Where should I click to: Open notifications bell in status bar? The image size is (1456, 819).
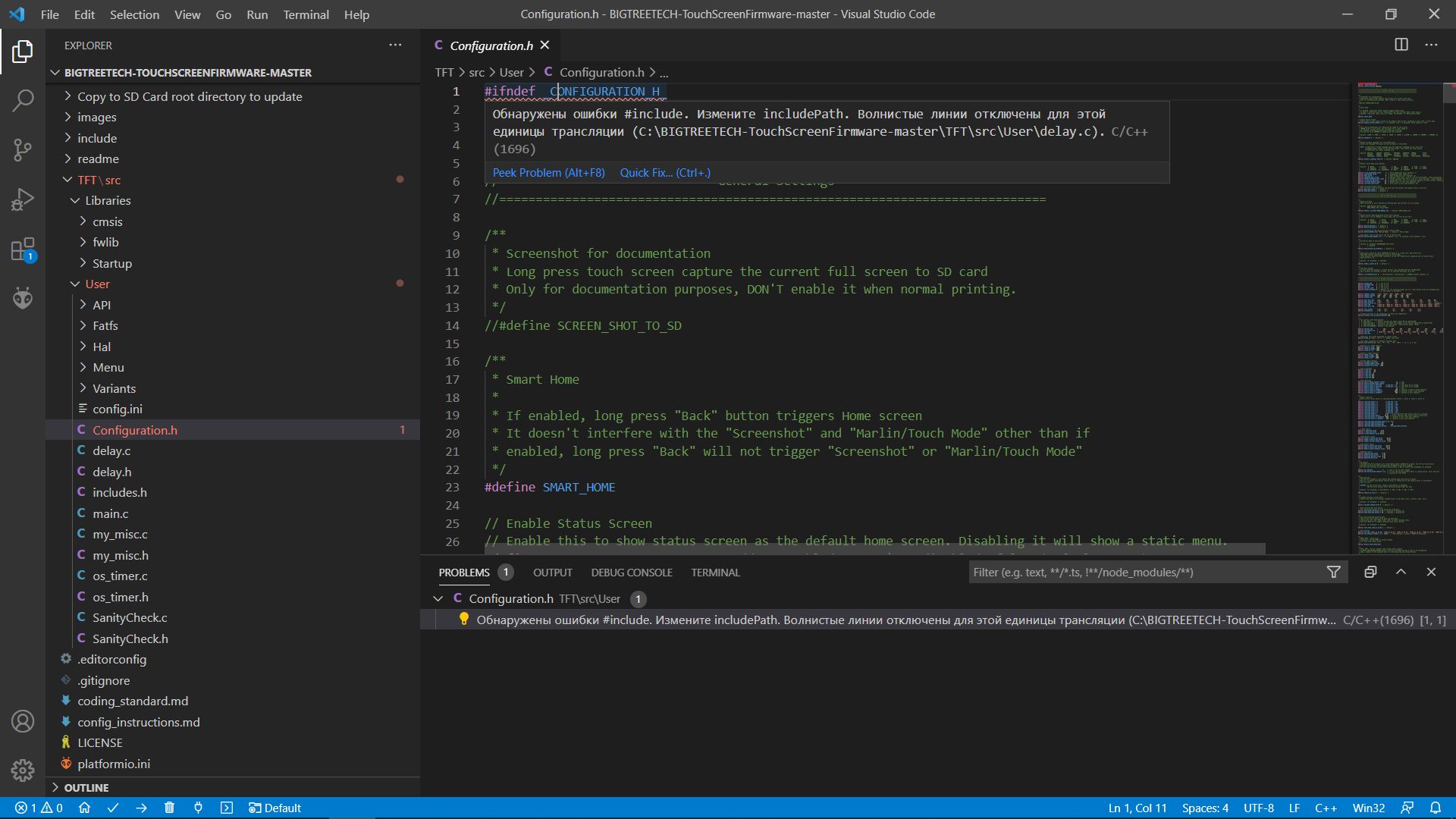1436,808
